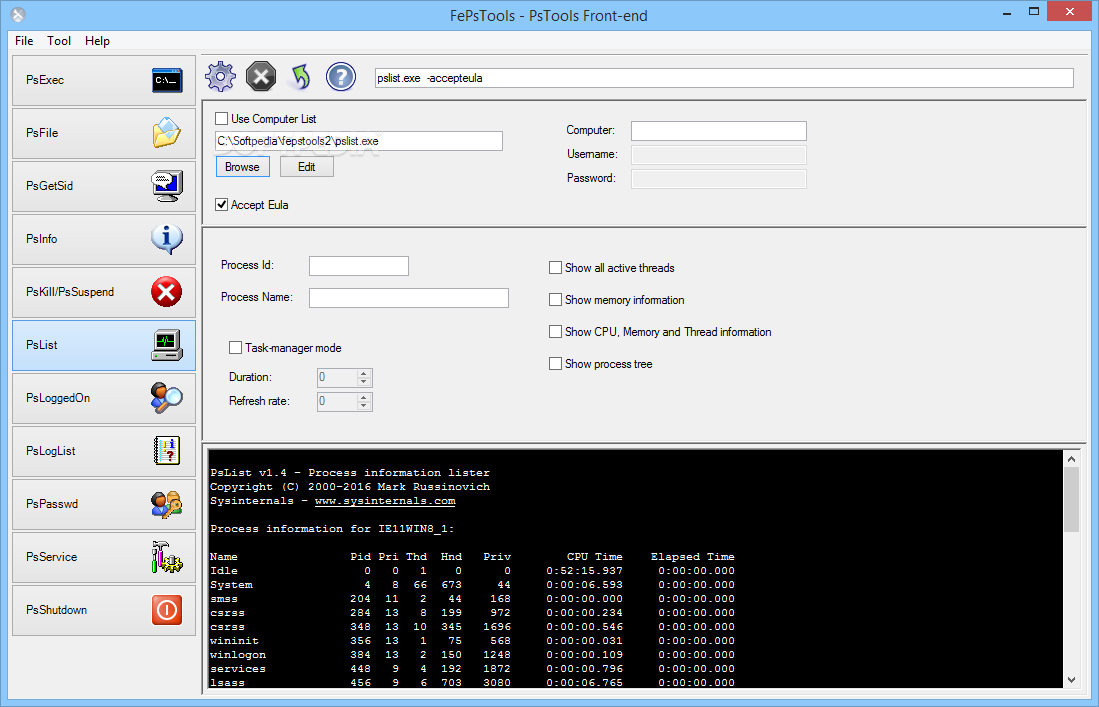Click the Browse button
Image resolution: width=1099 pixels, height=707 pixels.
[x=243, y=167]
